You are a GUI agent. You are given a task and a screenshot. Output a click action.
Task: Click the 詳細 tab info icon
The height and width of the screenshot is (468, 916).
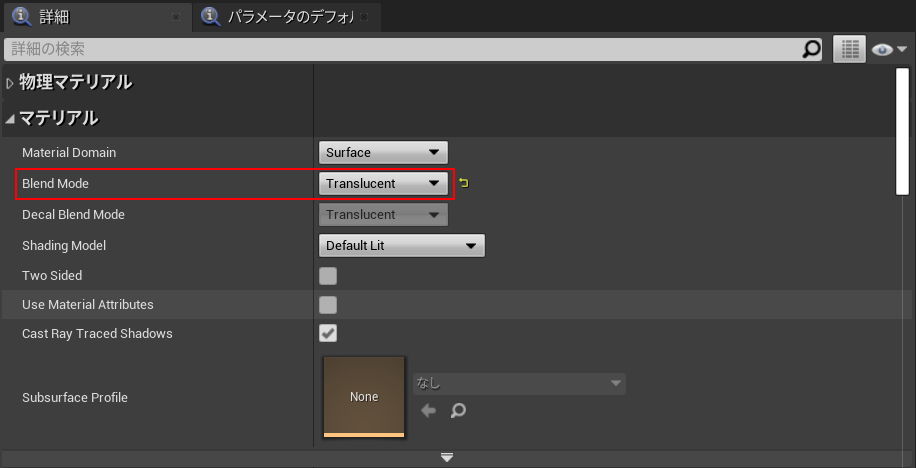click(x=22, y=17)
